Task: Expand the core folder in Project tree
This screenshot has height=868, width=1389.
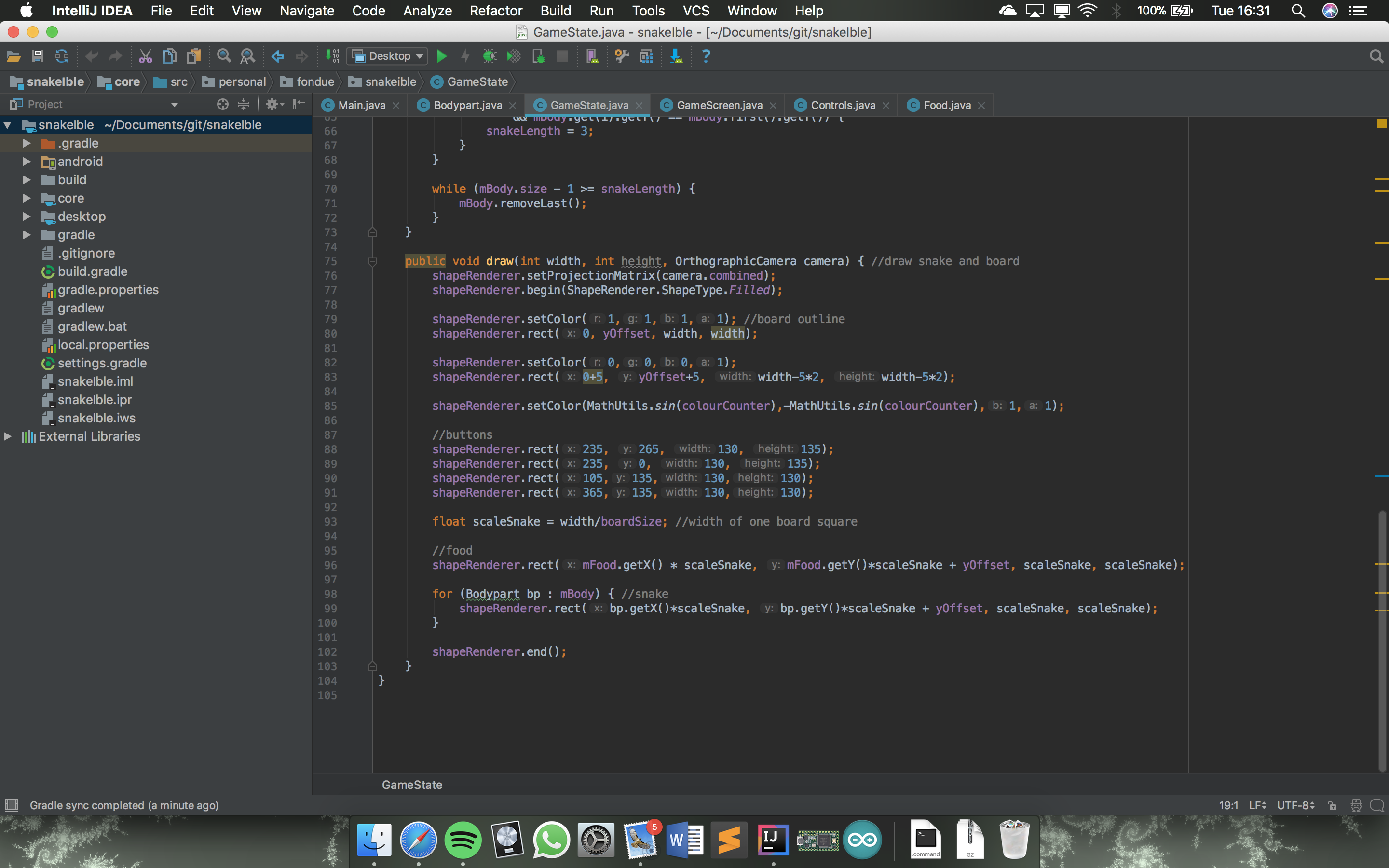Action: [x=27, y=198]
